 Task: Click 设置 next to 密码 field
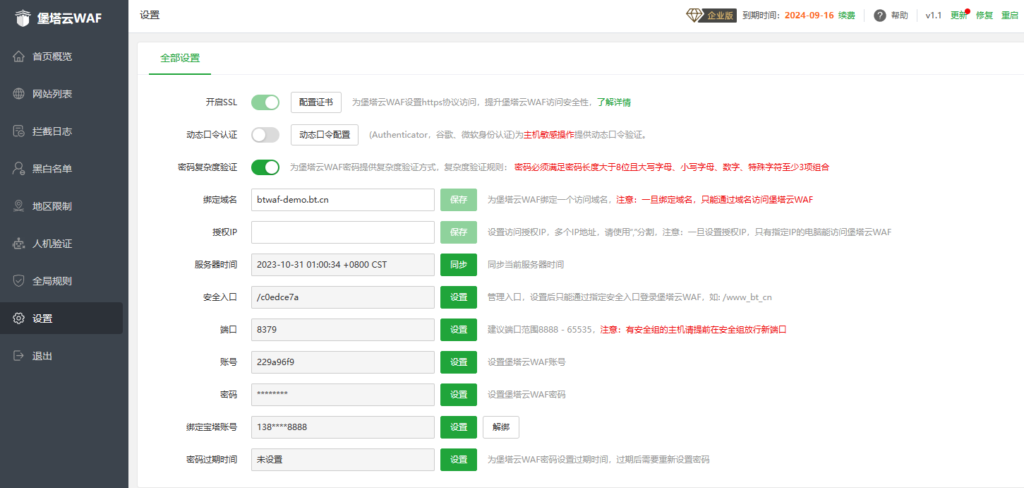tap(458, 395)
